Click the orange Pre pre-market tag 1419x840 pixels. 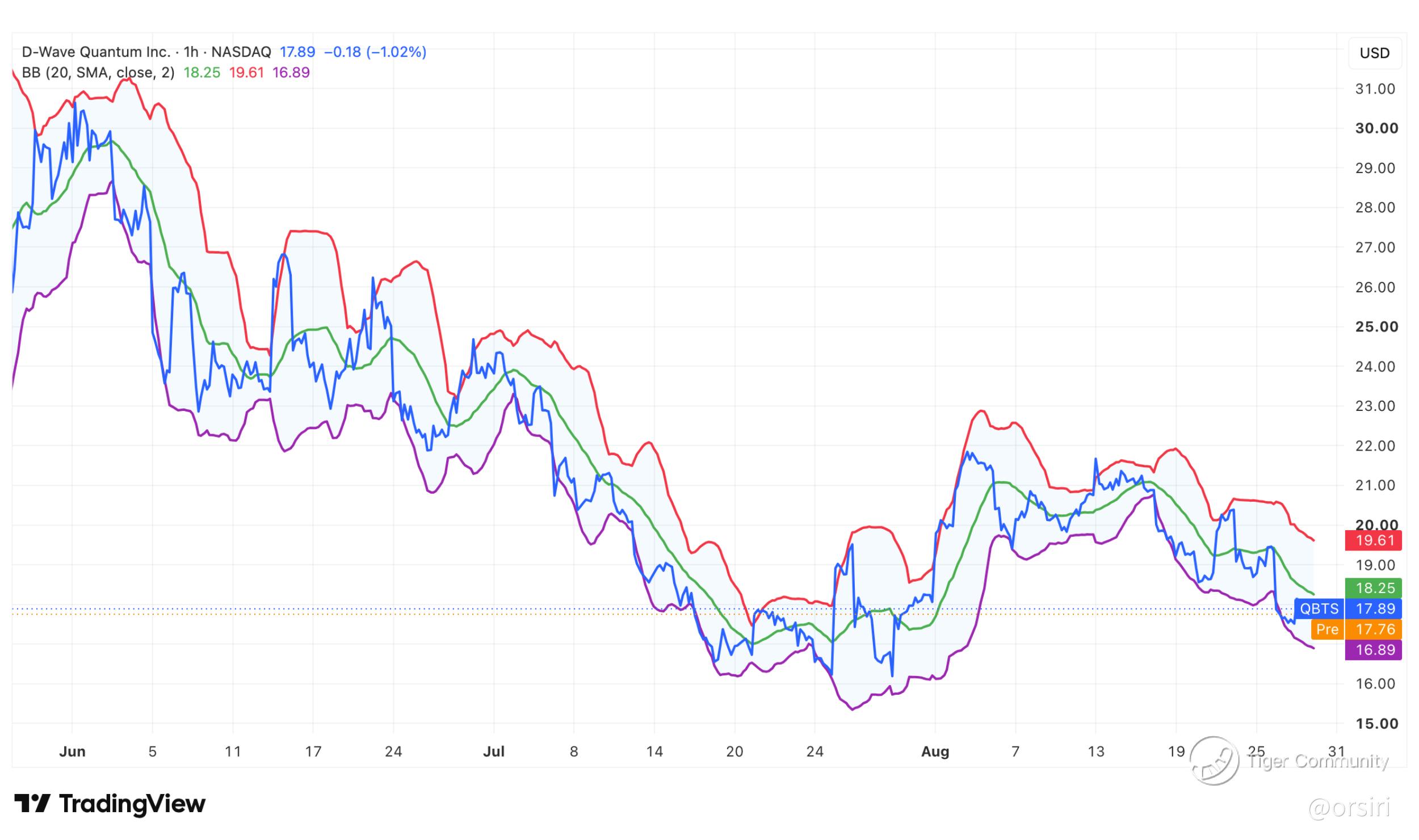coord(1327,629)
